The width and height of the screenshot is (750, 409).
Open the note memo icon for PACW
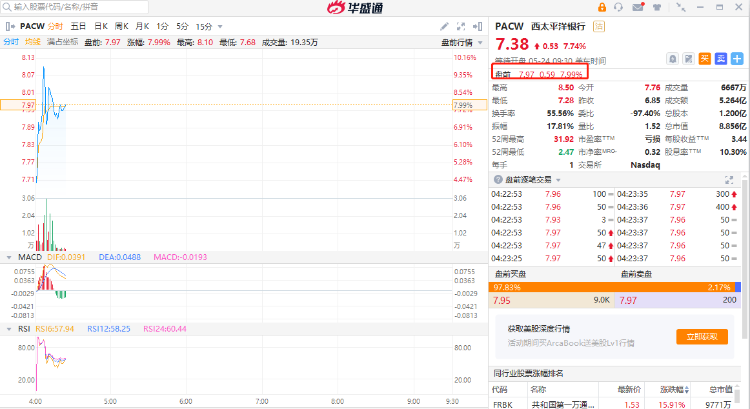[688, 59]
